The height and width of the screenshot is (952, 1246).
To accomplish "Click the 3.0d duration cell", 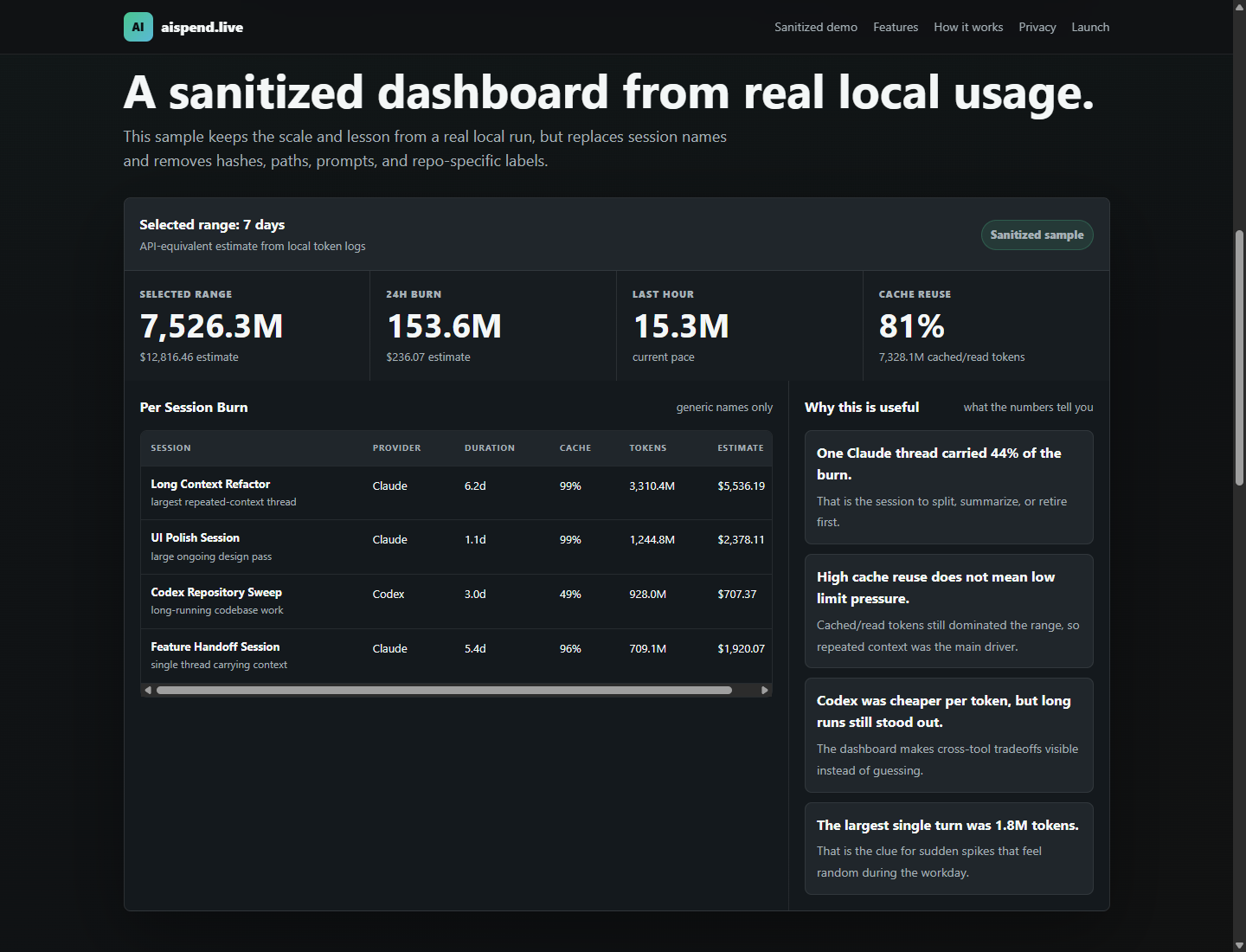I will [x=475, y=595].
